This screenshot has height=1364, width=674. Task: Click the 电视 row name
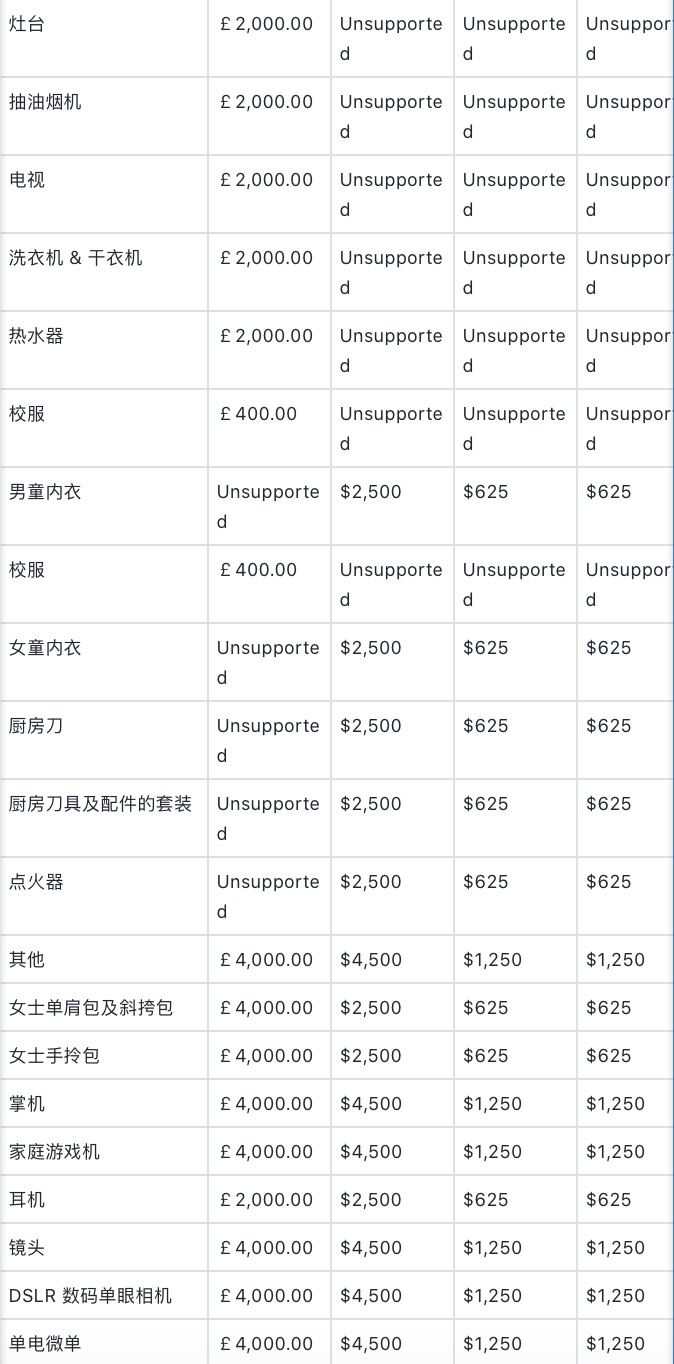[27, 180]
